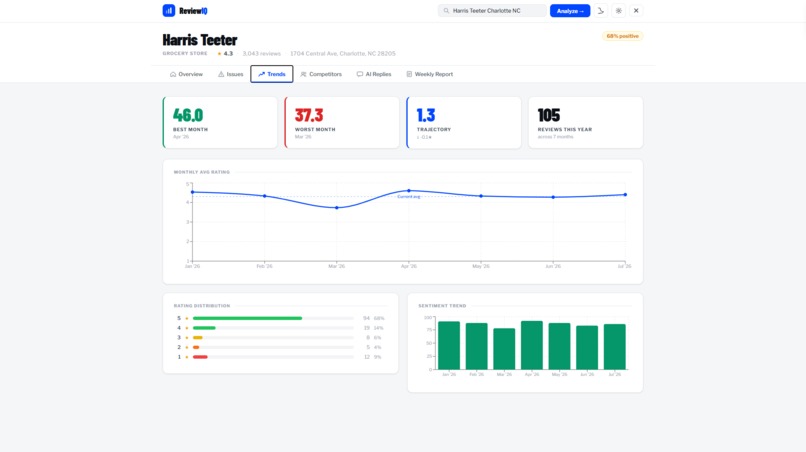Click the 4-star green distribution bar
The height and width of the screenshot is (452, 806).
tap(204, 328)
